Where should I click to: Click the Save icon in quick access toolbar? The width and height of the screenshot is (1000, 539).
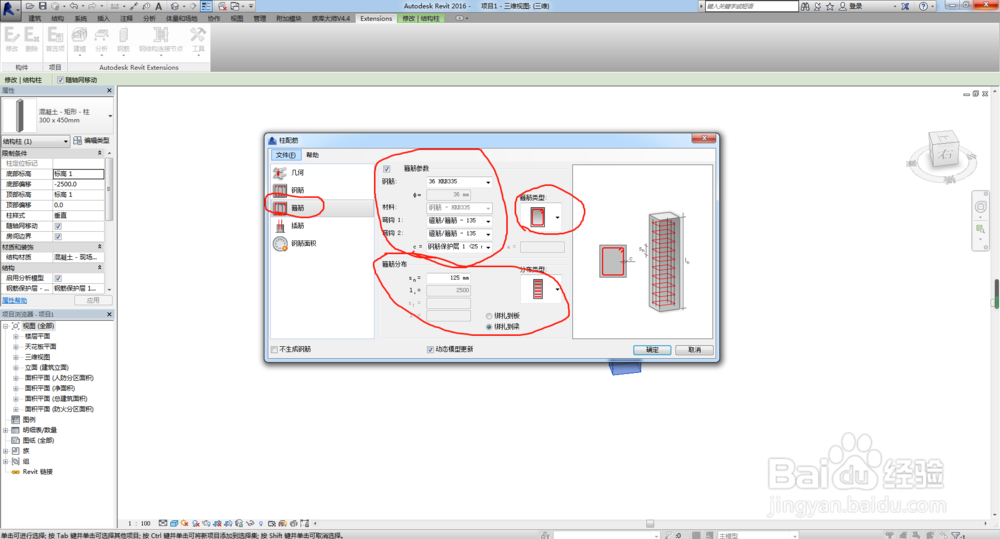click(x=42, y=6)
